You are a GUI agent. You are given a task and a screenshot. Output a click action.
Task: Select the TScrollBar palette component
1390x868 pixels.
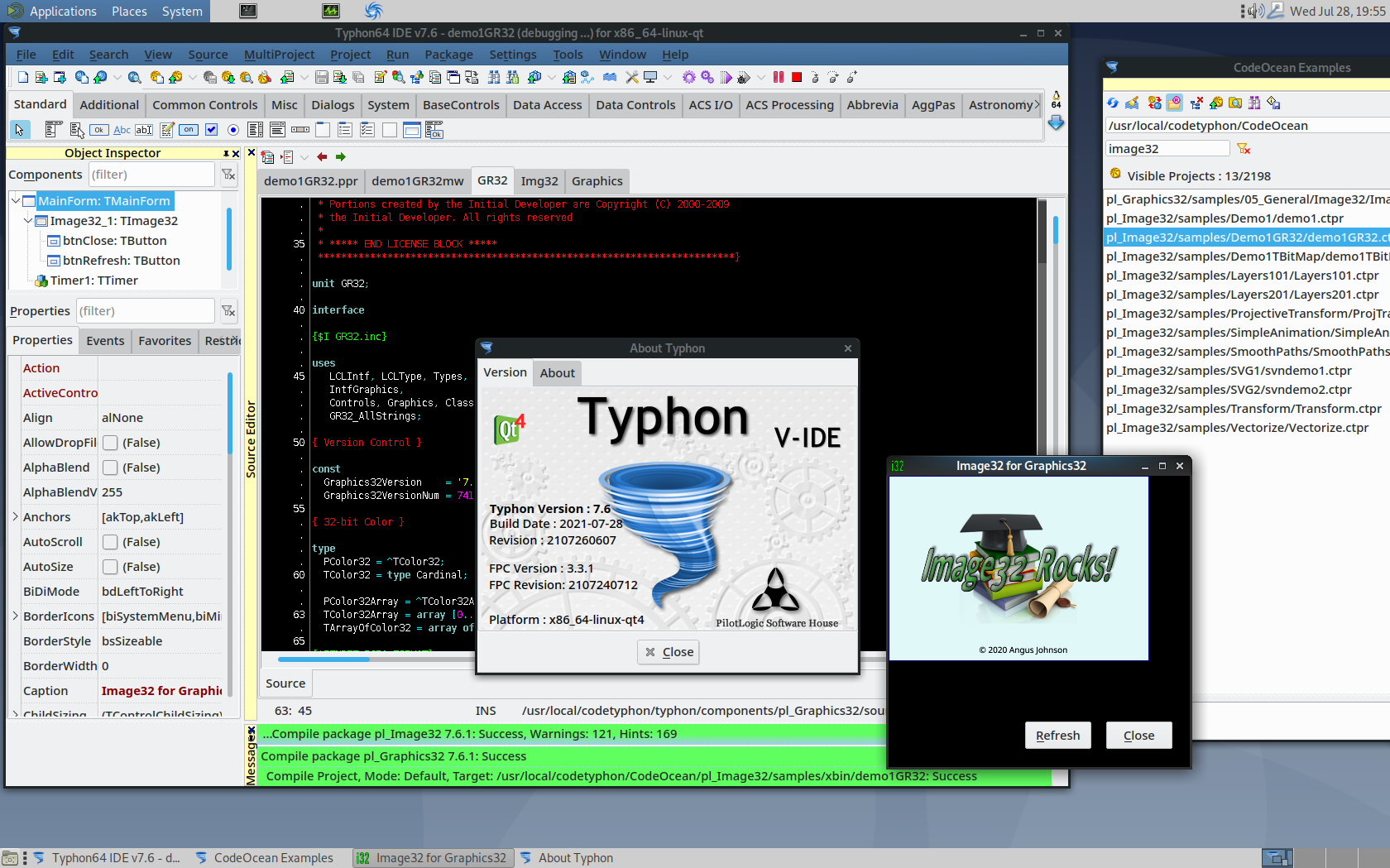pos(300,130)
